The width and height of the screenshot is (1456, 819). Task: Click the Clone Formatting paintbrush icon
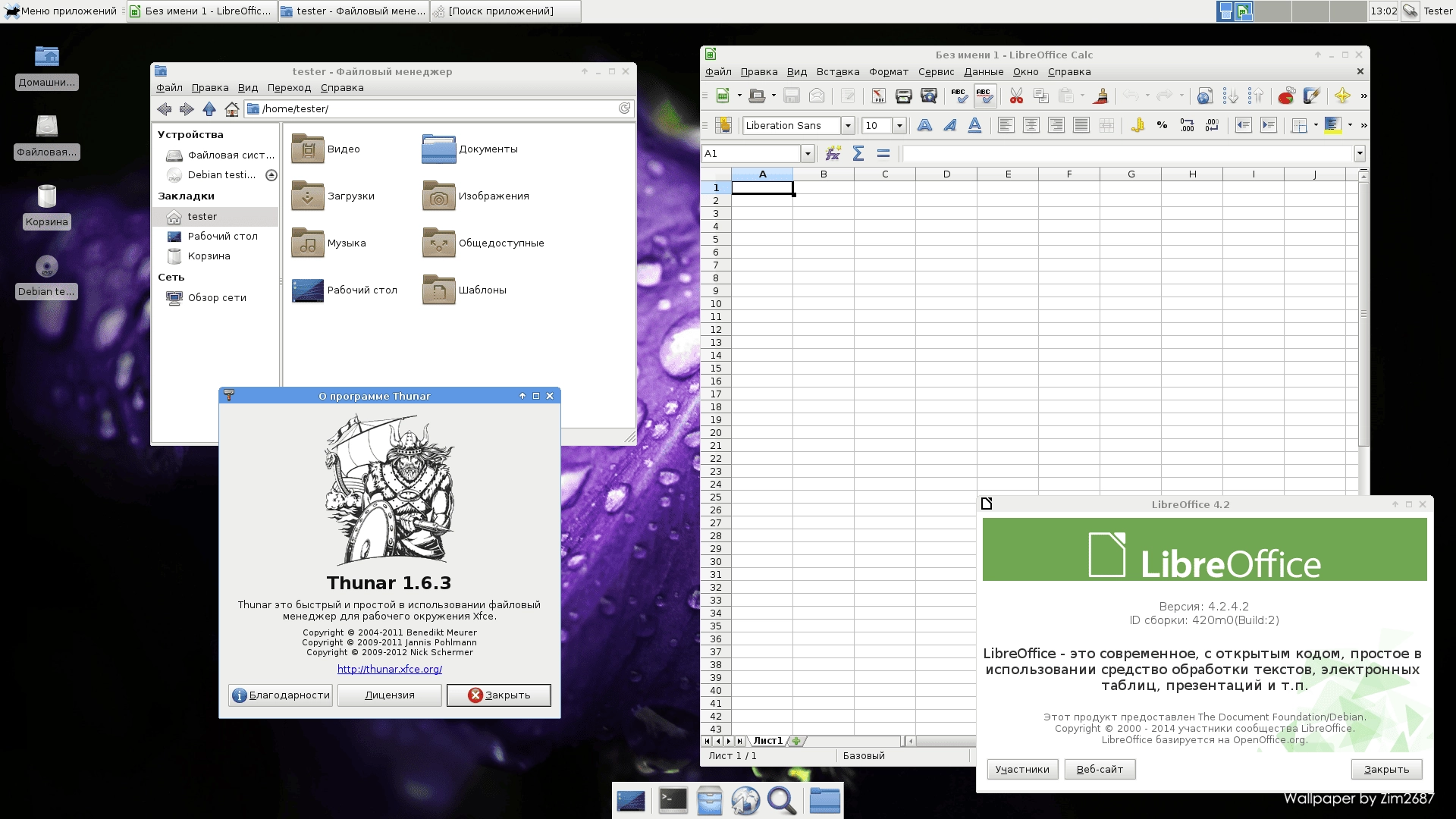pyautogui.click(x=1102, y=96)
